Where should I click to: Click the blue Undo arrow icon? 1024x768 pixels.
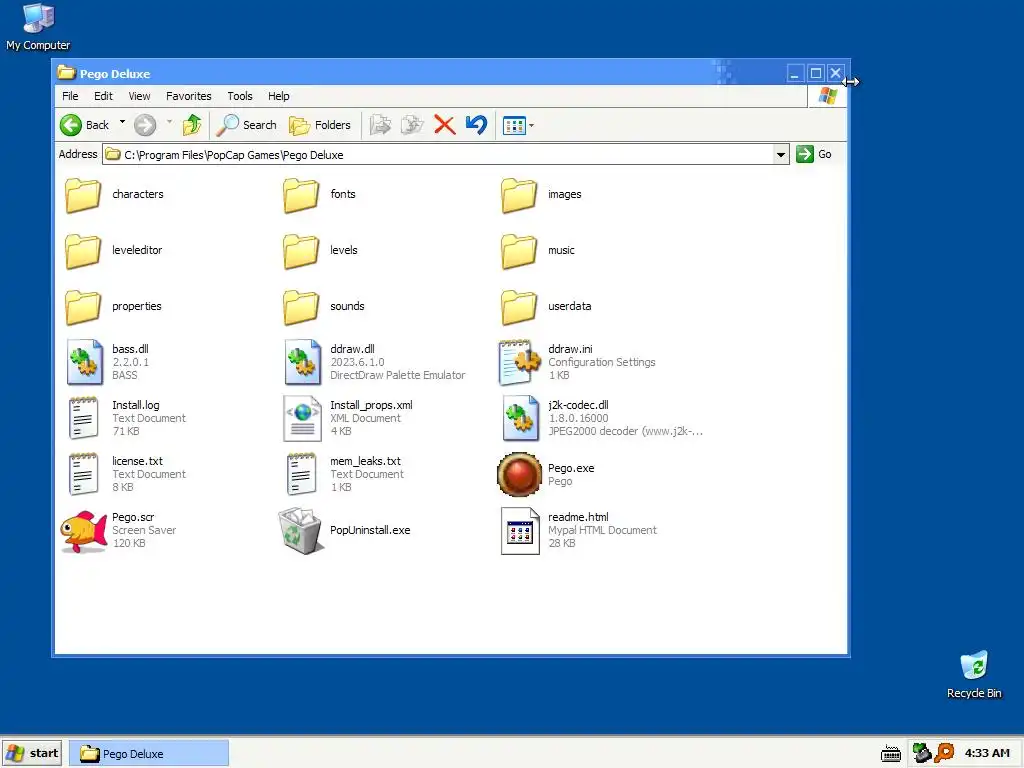coord(477,125)
